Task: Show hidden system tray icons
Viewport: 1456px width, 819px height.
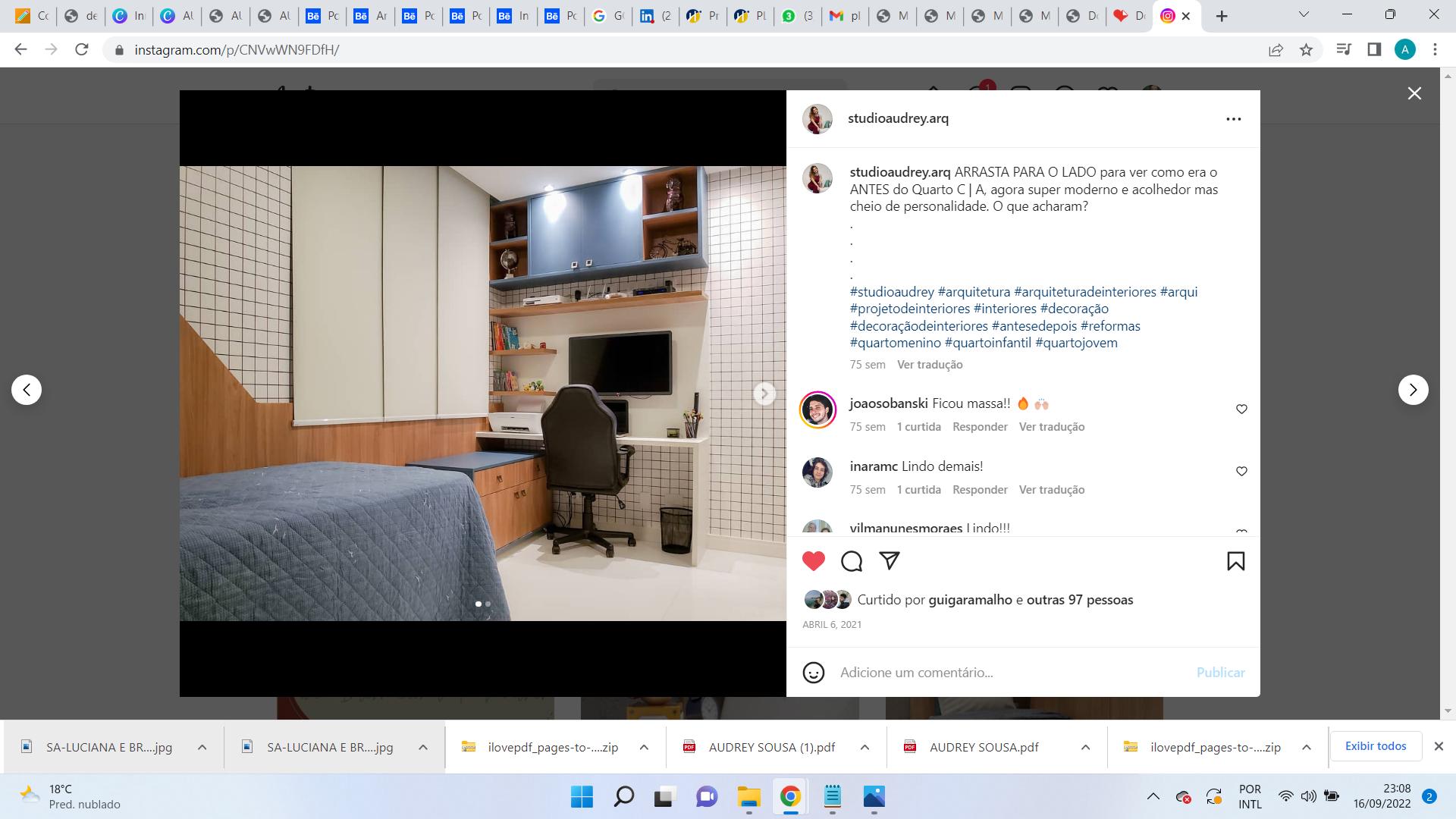Action: click(x=1153, y=796)
